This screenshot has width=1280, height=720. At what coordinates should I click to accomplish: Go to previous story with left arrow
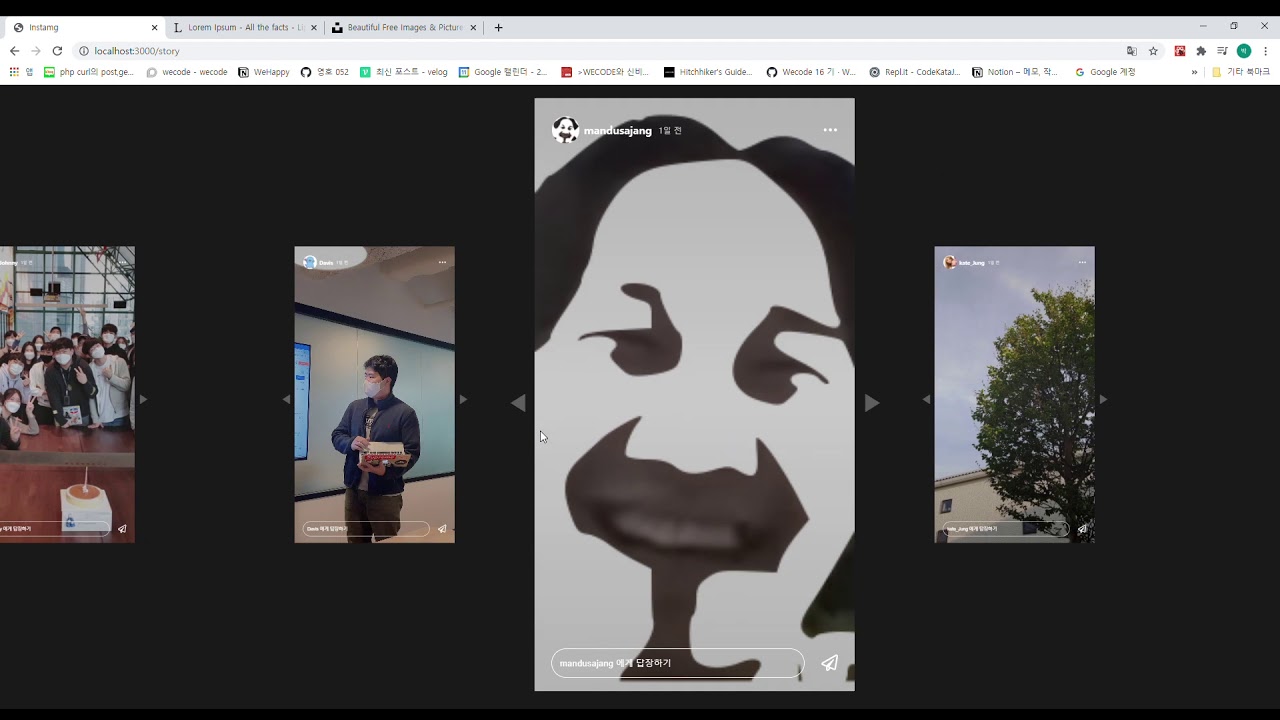pyautogui.click(x=518, y=403)
